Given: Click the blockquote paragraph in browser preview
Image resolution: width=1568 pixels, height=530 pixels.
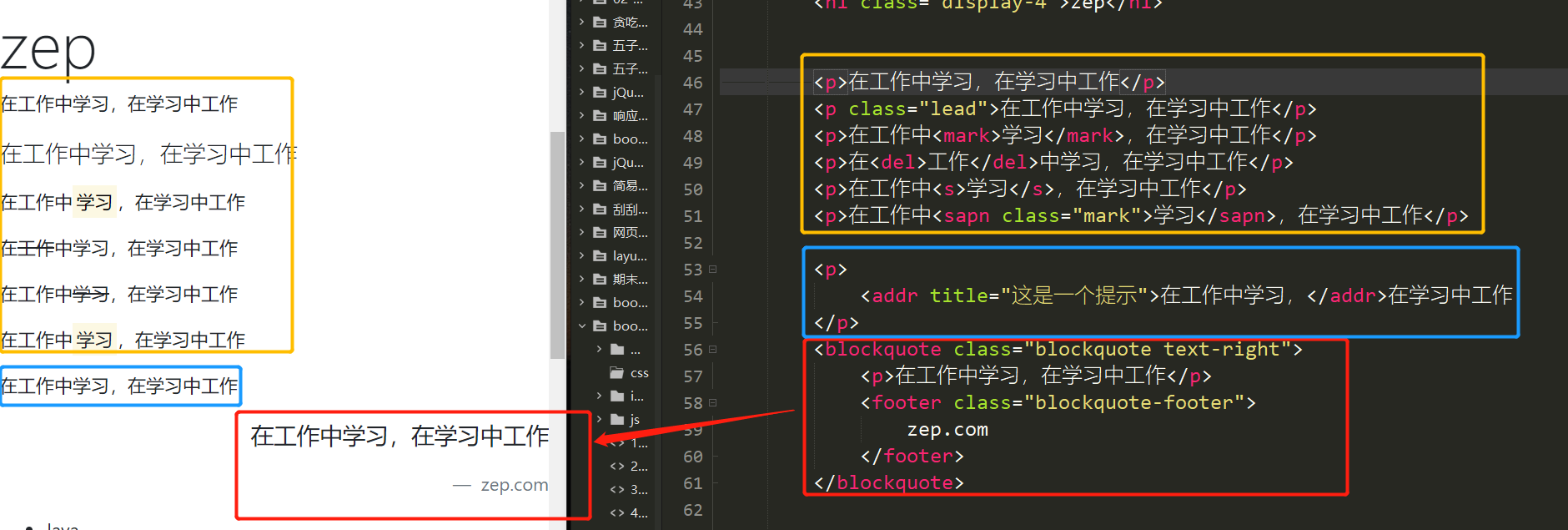Looking at the screenshot, I should point(400,436).
